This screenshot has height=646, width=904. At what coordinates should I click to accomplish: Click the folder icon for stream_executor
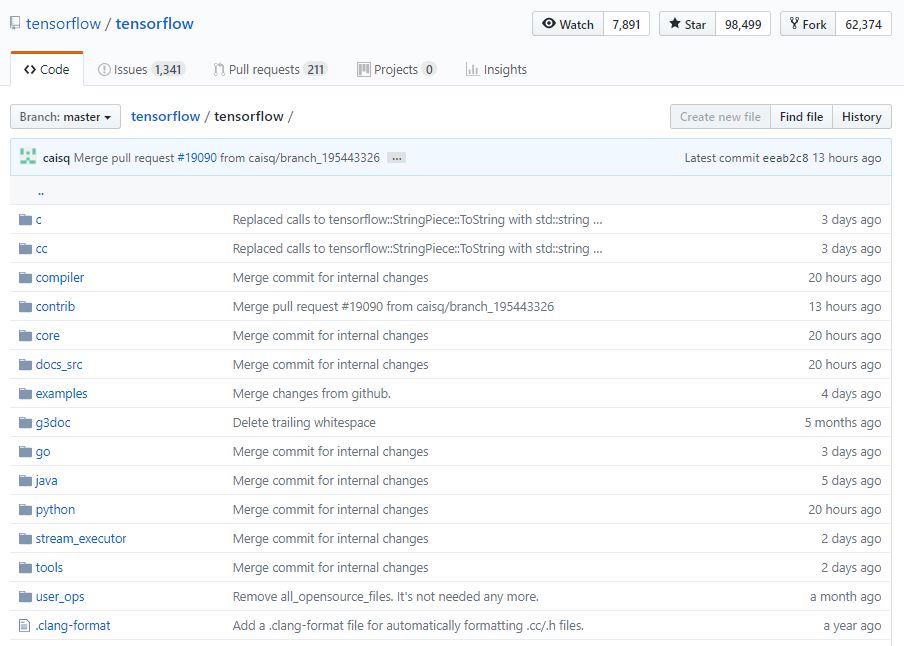click(x=25, y=539)
